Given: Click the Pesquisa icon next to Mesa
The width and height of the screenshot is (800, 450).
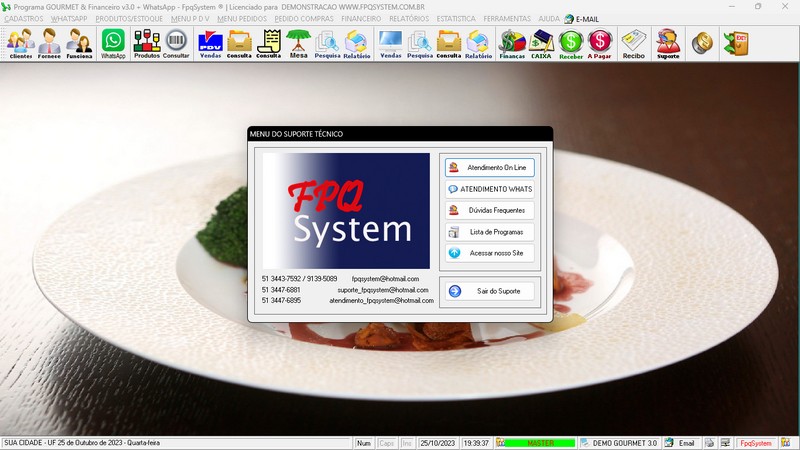Looking at the screenshot, I should click(327, 44).
